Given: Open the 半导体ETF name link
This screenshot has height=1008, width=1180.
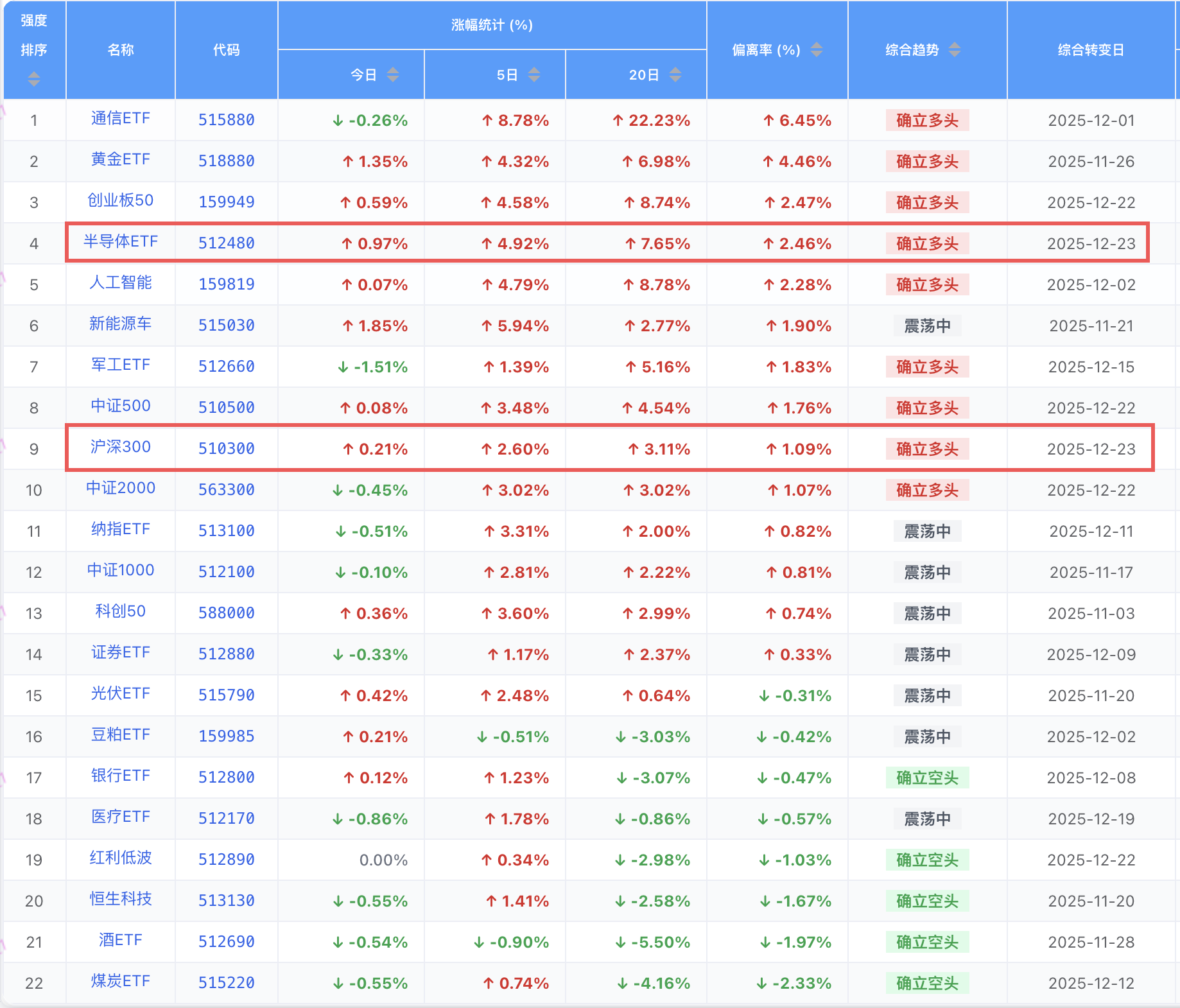Looking at the screenshot, I should 120,242.
